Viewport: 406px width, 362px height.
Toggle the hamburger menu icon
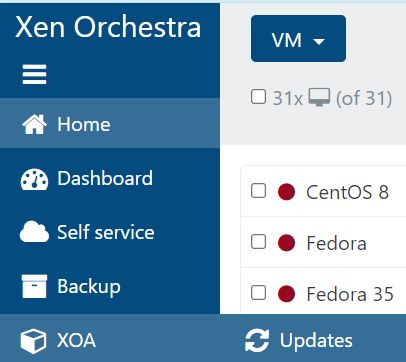[35, 74]
